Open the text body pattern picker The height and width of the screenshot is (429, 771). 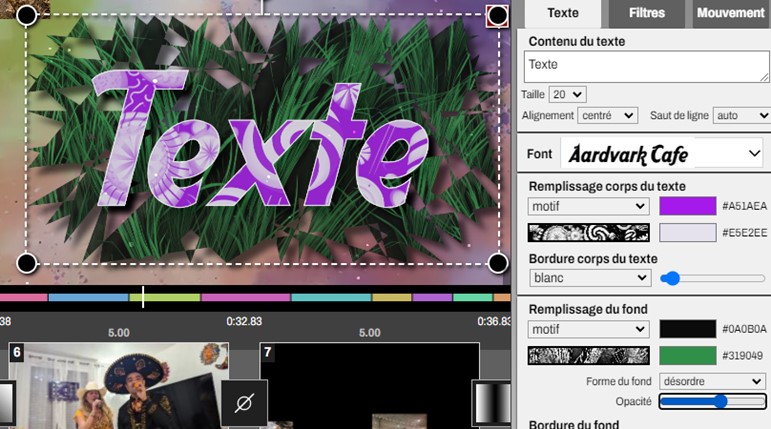point(588,233)
